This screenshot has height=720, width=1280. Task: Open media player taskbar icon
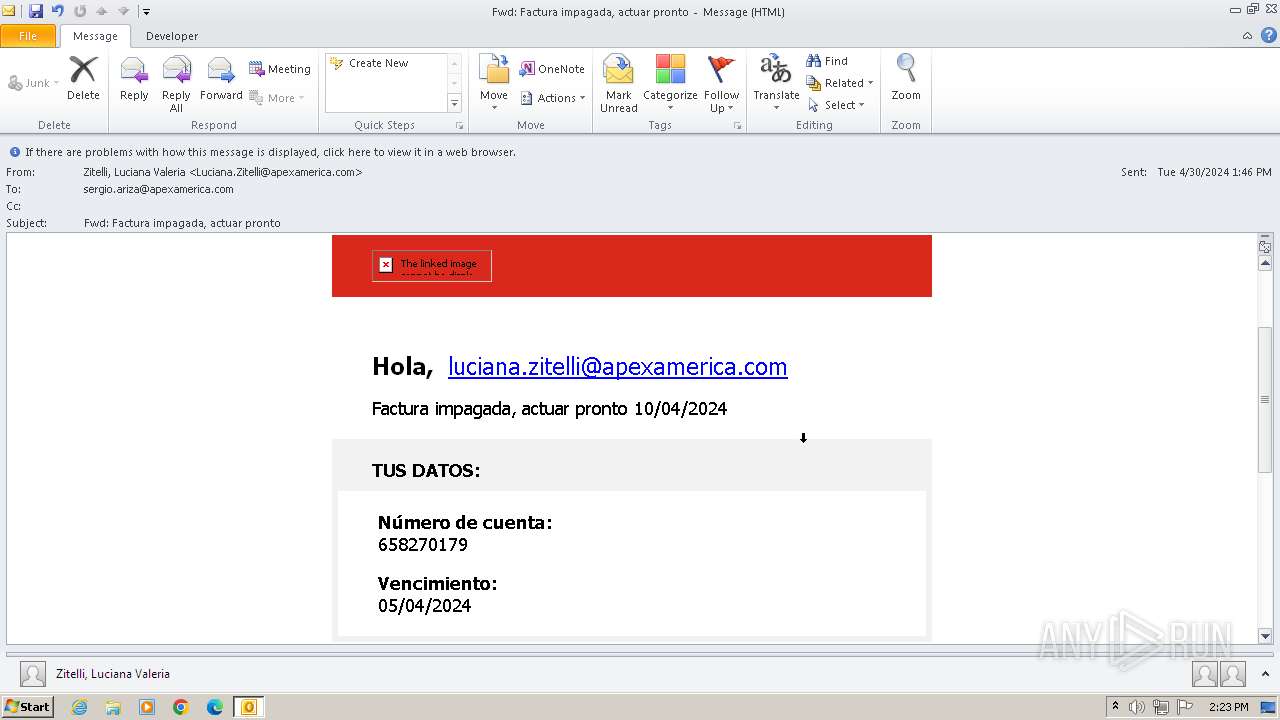147,707
